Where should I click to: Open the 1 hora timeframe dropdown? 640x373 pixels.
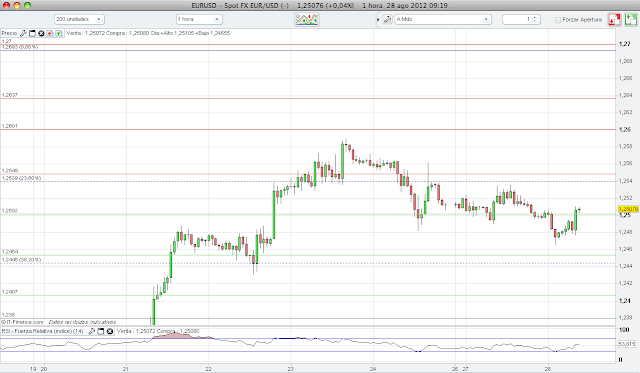(x=199, y=19)
